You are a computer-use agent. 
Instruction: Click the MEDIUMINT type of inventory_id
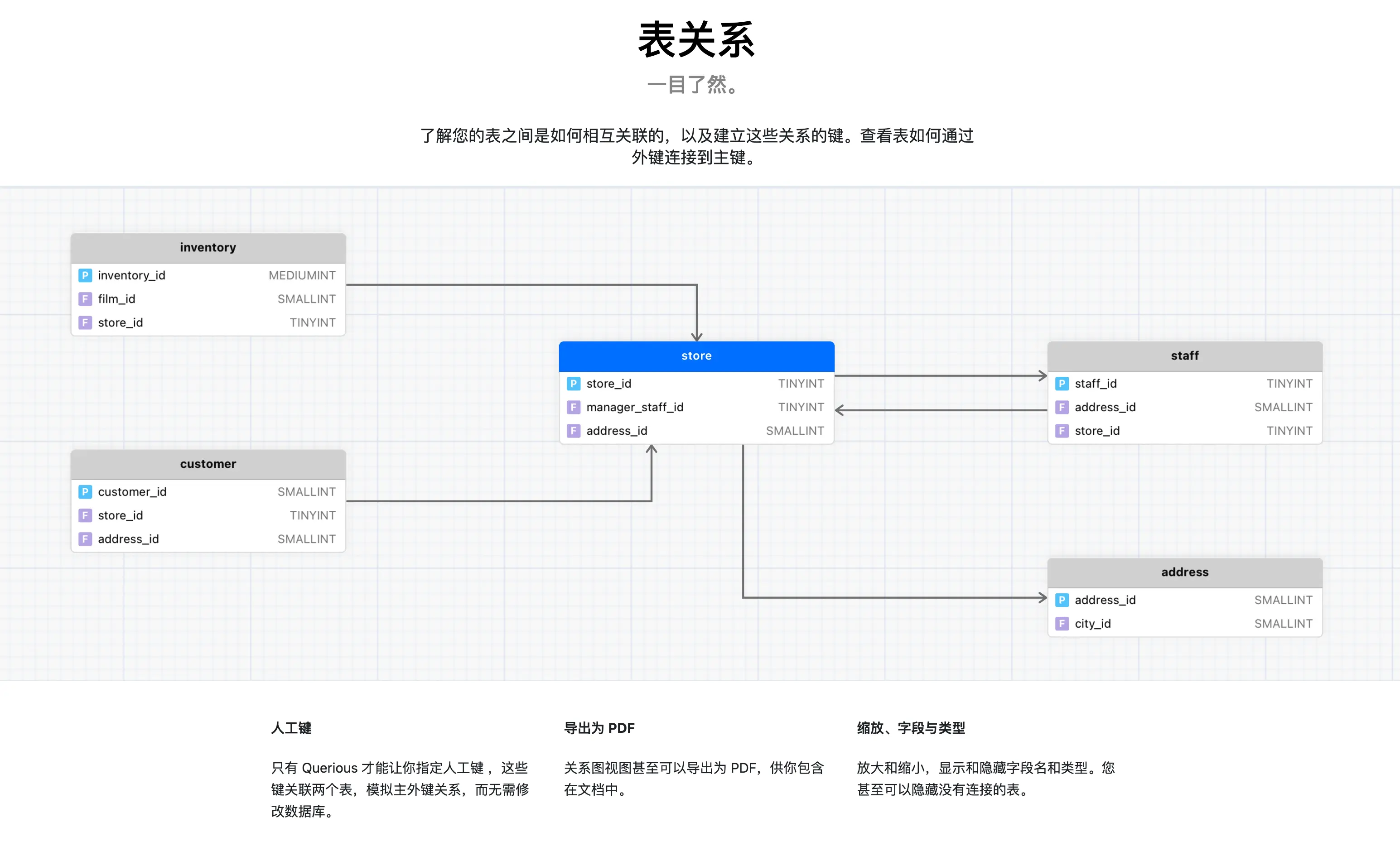302,275
